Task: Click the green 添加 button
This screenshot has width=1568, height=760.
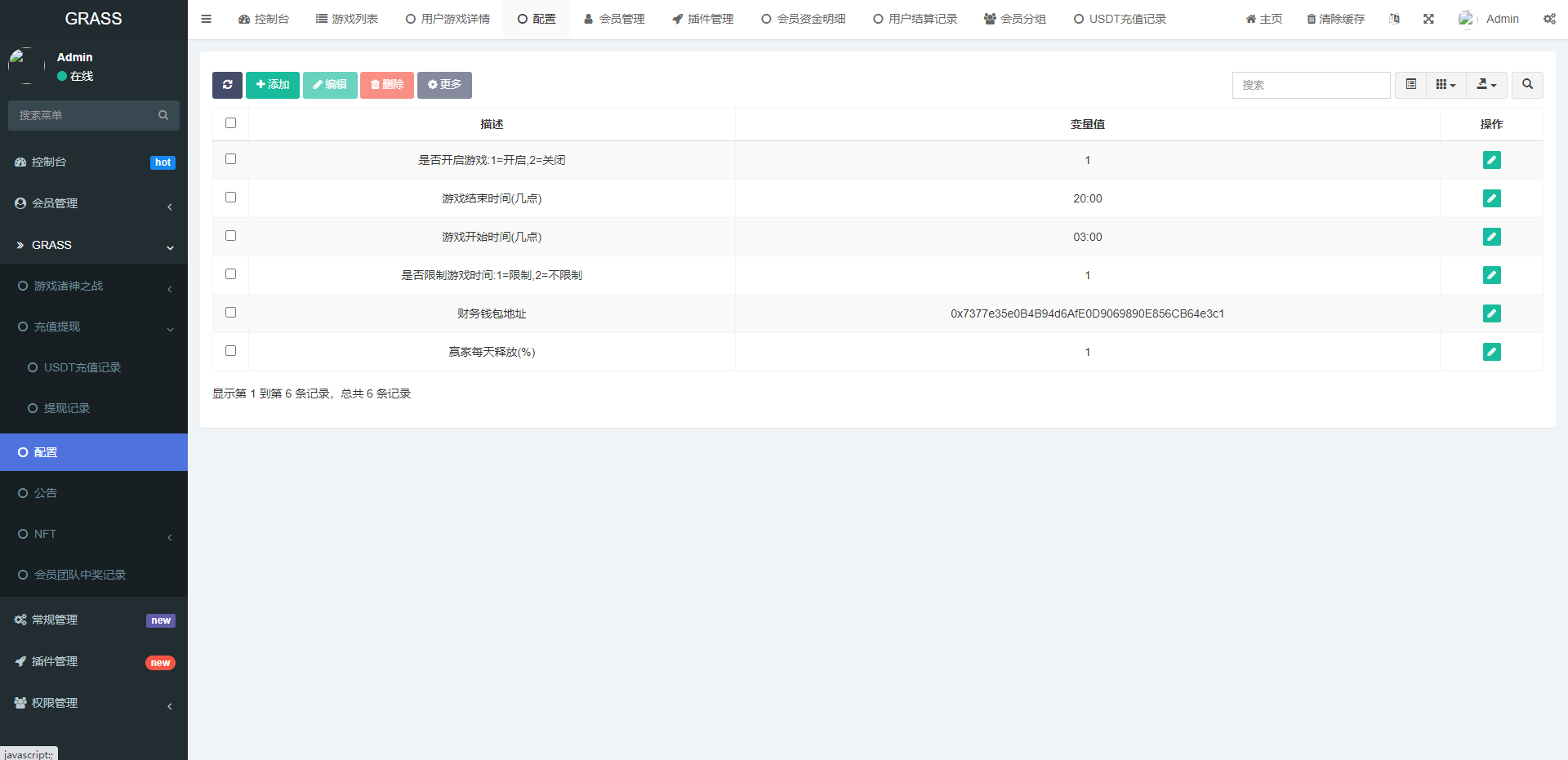Action: pos(273,85)
